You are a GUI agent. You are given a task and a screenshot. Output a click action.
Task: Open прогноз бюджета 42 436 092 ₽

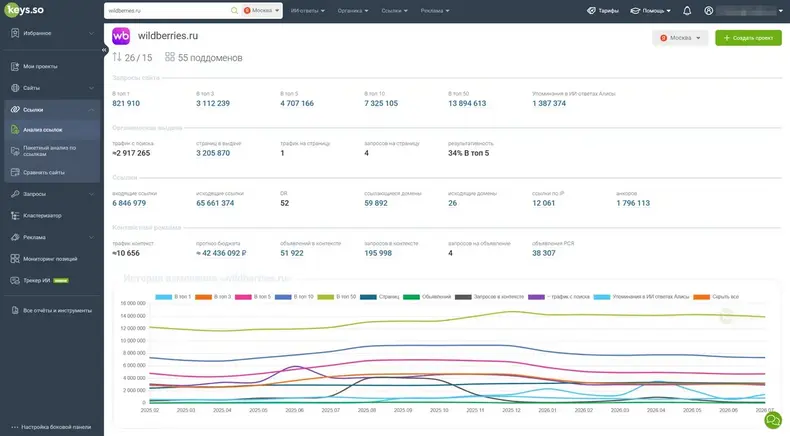click(x=221, y=253)
